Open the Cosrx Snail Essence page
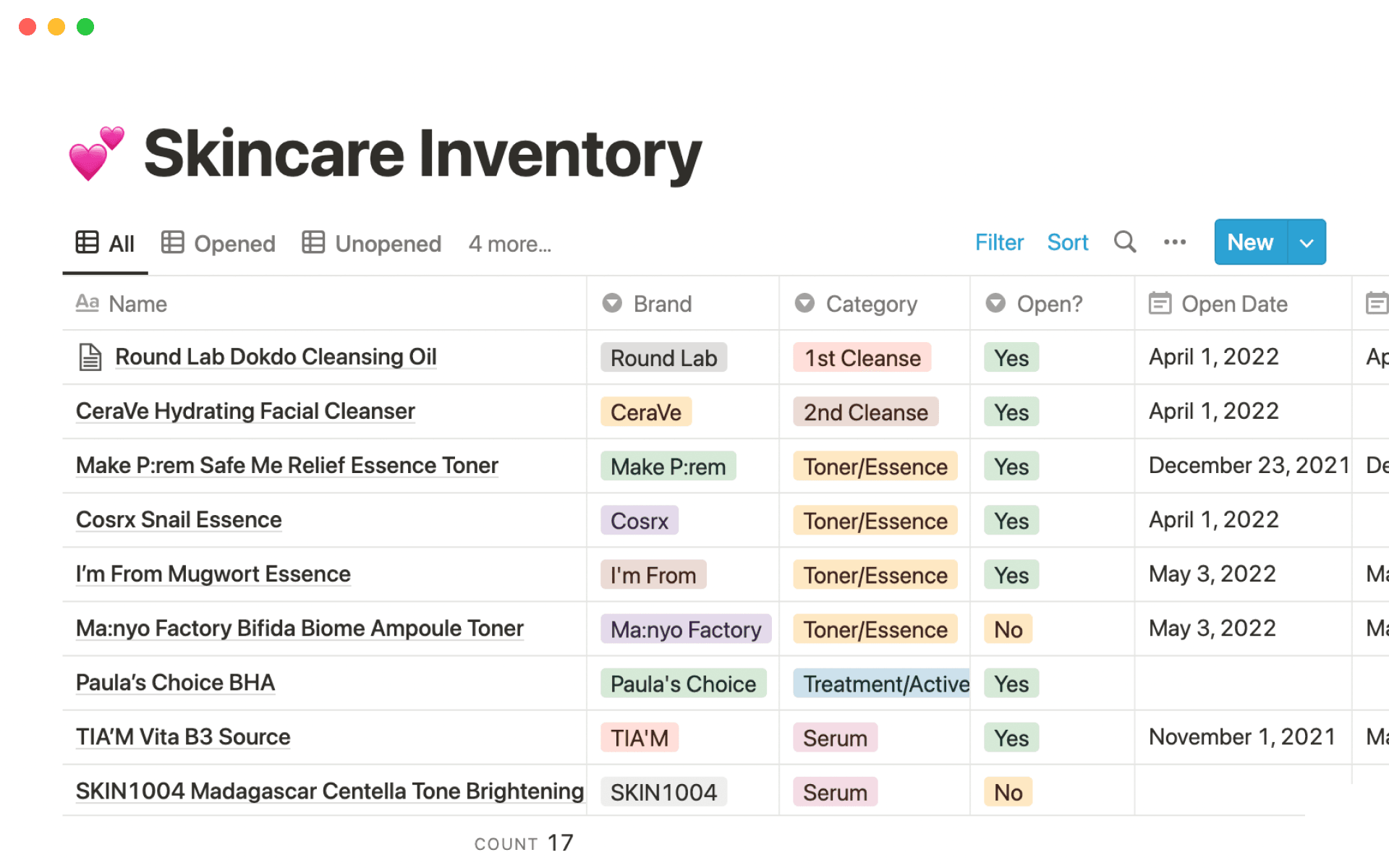This screenshot has width=1389, height=868. (178, 520)
